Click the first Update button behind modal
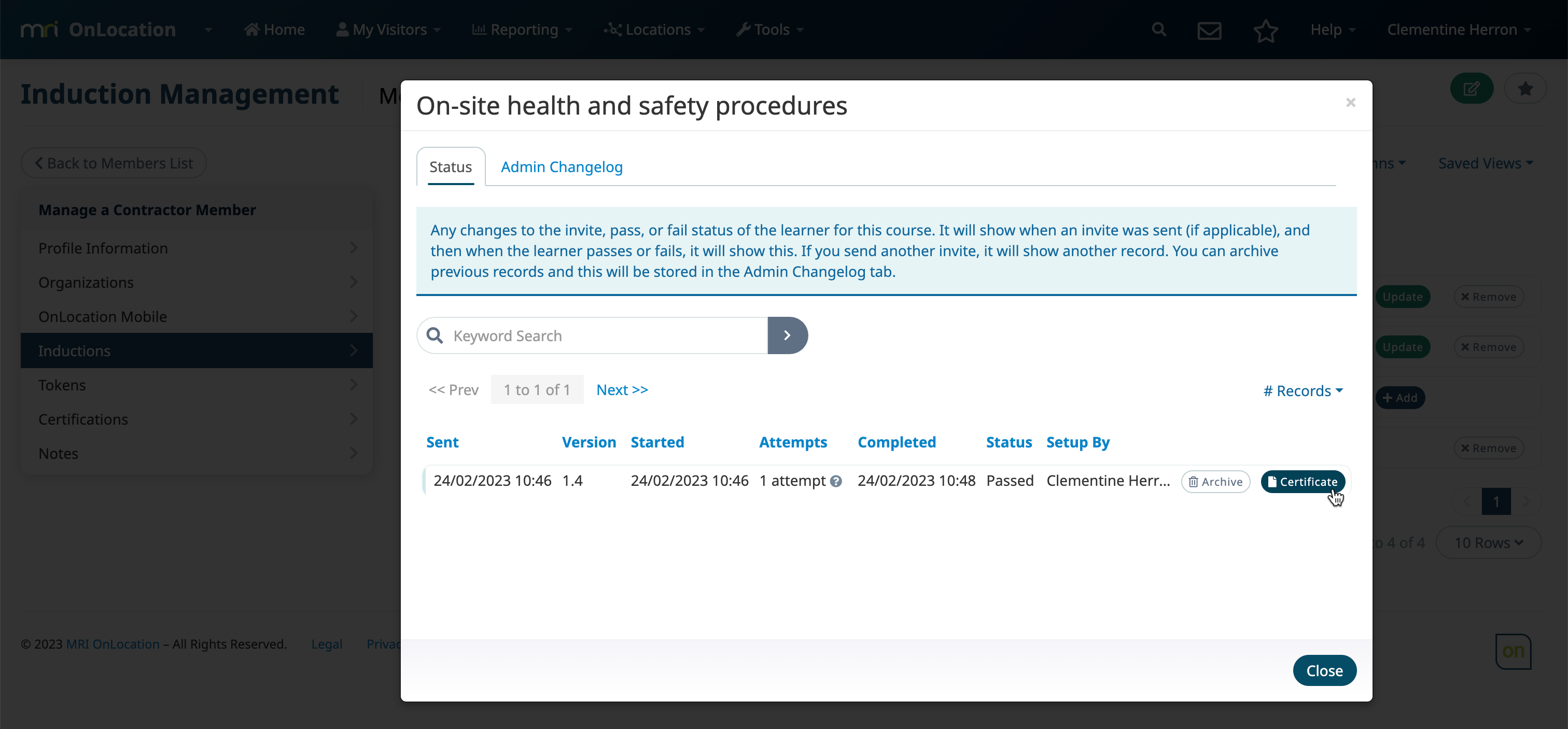 (1403, 297)
